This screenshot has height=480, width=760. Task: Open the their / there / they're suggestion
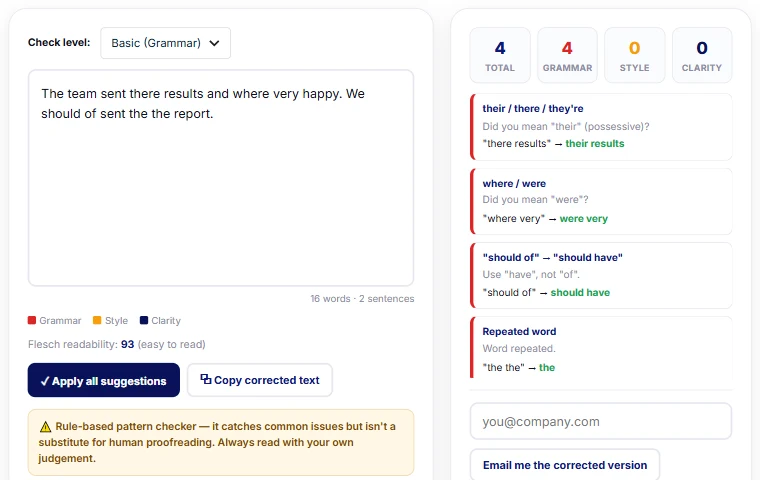601,127
